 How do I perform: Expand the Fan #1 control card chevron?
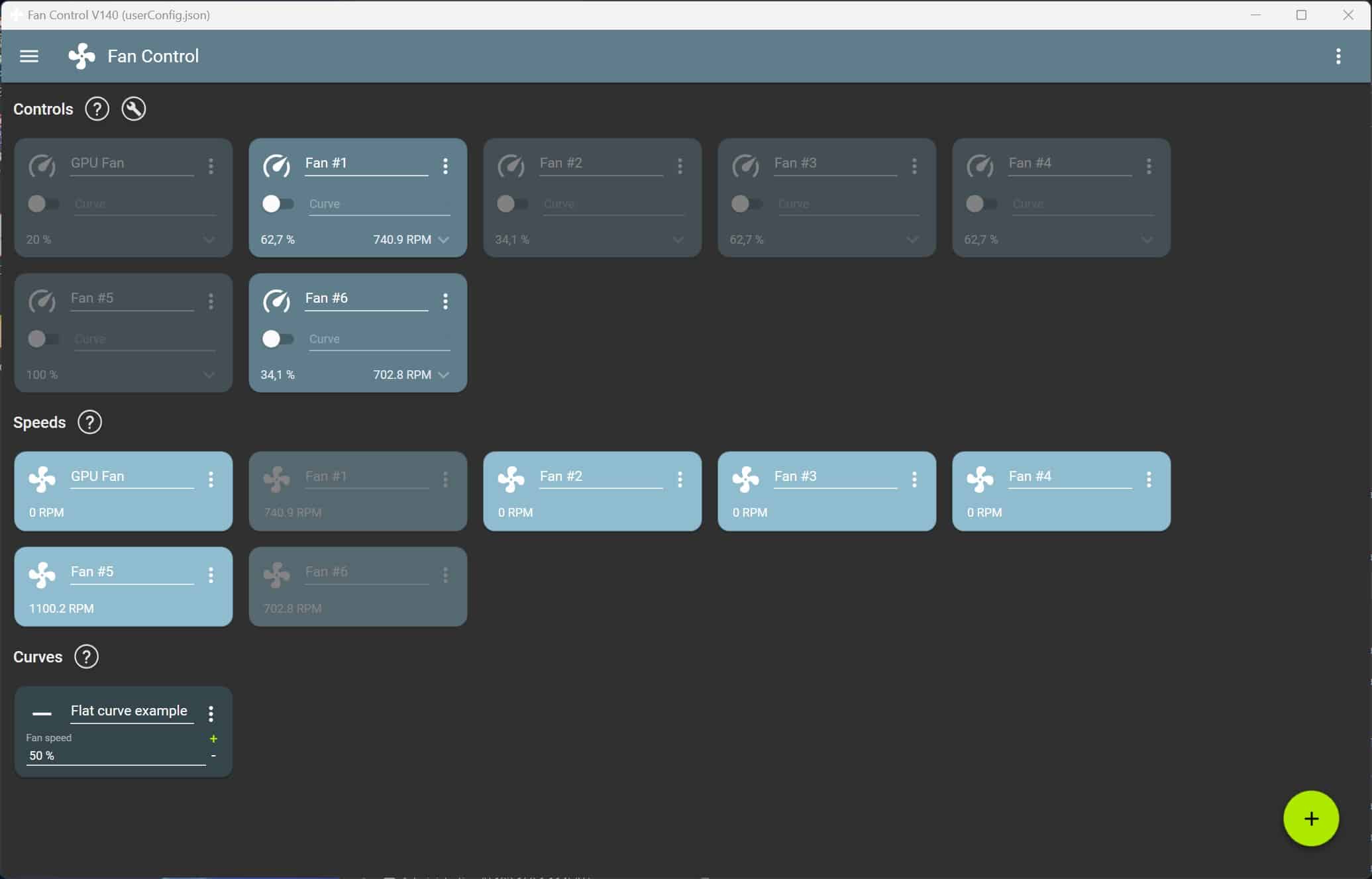tap(444, 240)
